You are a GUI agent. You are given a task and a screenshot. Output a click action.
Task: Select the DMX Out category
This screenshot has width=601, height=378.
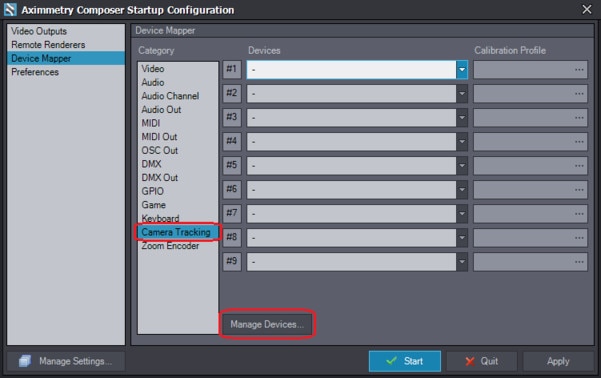(x=160, y=178)
